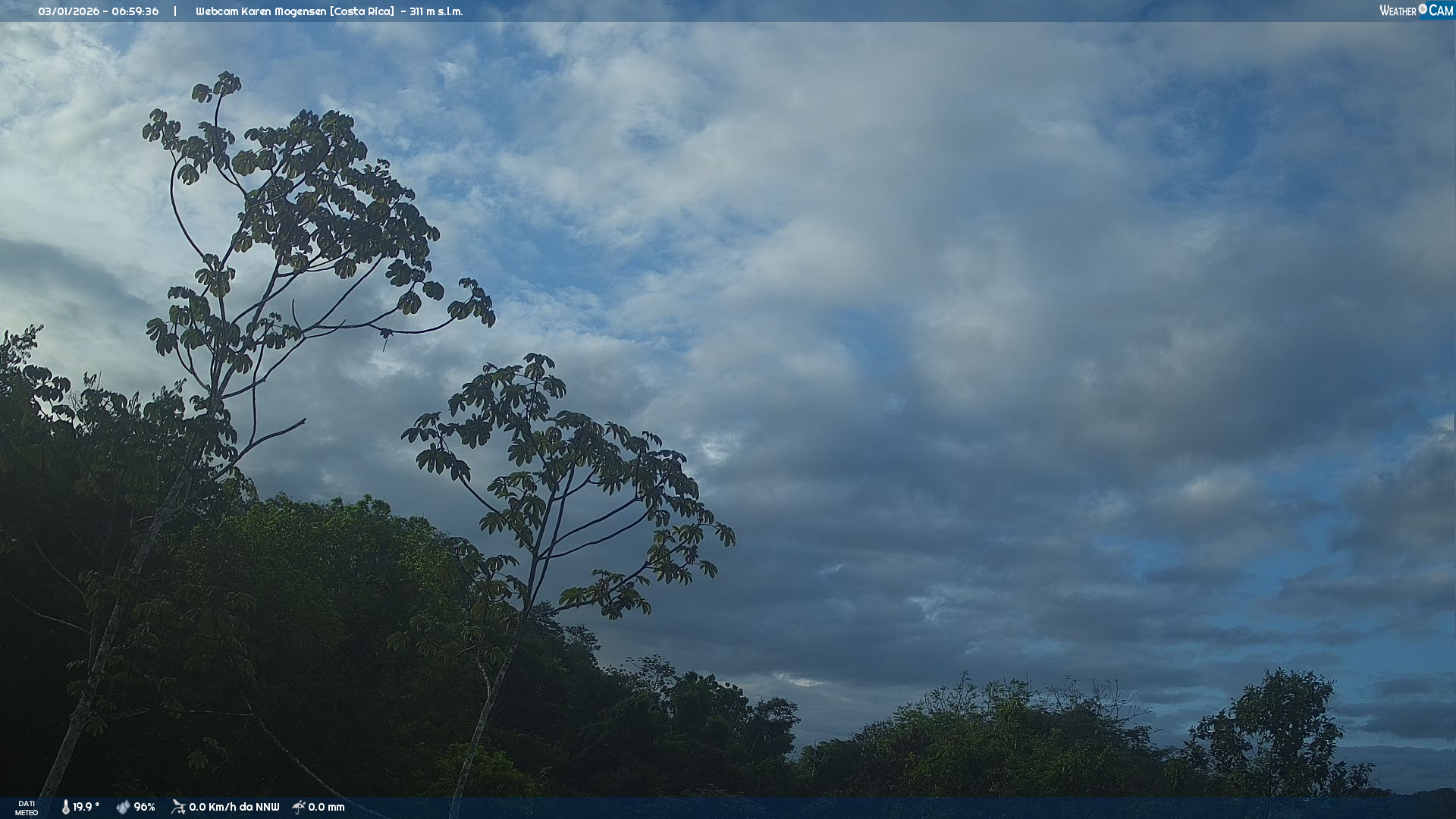Screen dimensions: 1456x819
Task: Click the rain umbrella icon
Action: [x=299, y=807]
